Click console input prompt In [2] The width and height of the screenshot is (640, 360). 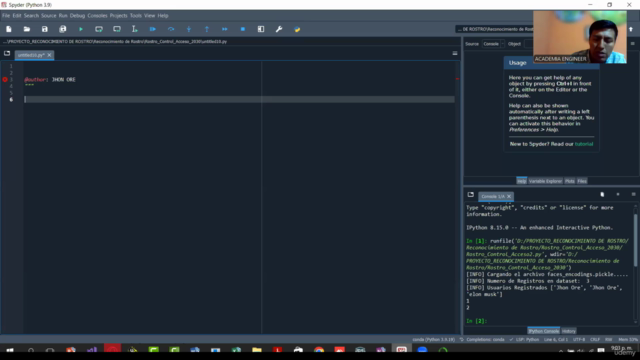pos(476,321)
